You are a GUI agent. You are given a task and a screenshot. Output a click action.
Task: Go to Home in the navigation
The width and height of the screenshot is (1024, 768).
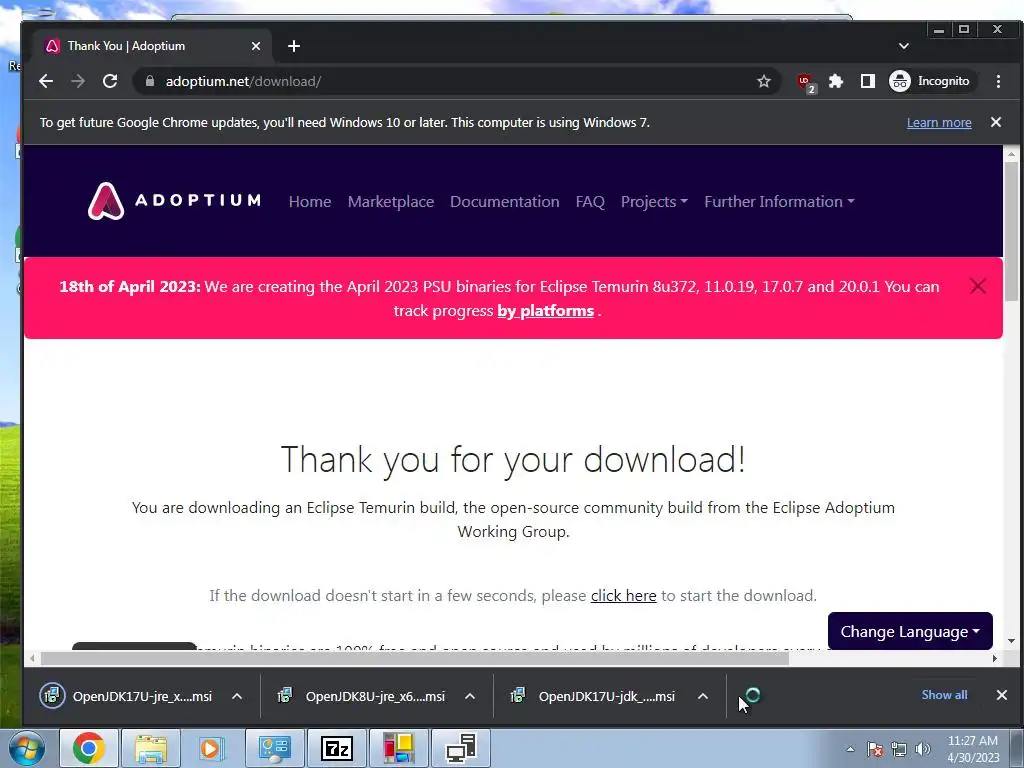tap(310, 201)
